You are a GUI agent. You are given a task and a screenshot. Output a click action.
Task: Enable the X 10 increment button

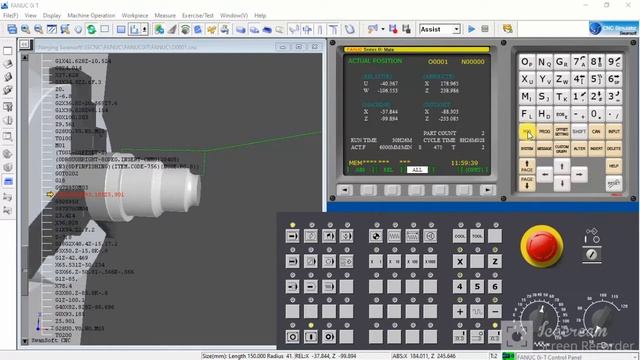(394, 262)
